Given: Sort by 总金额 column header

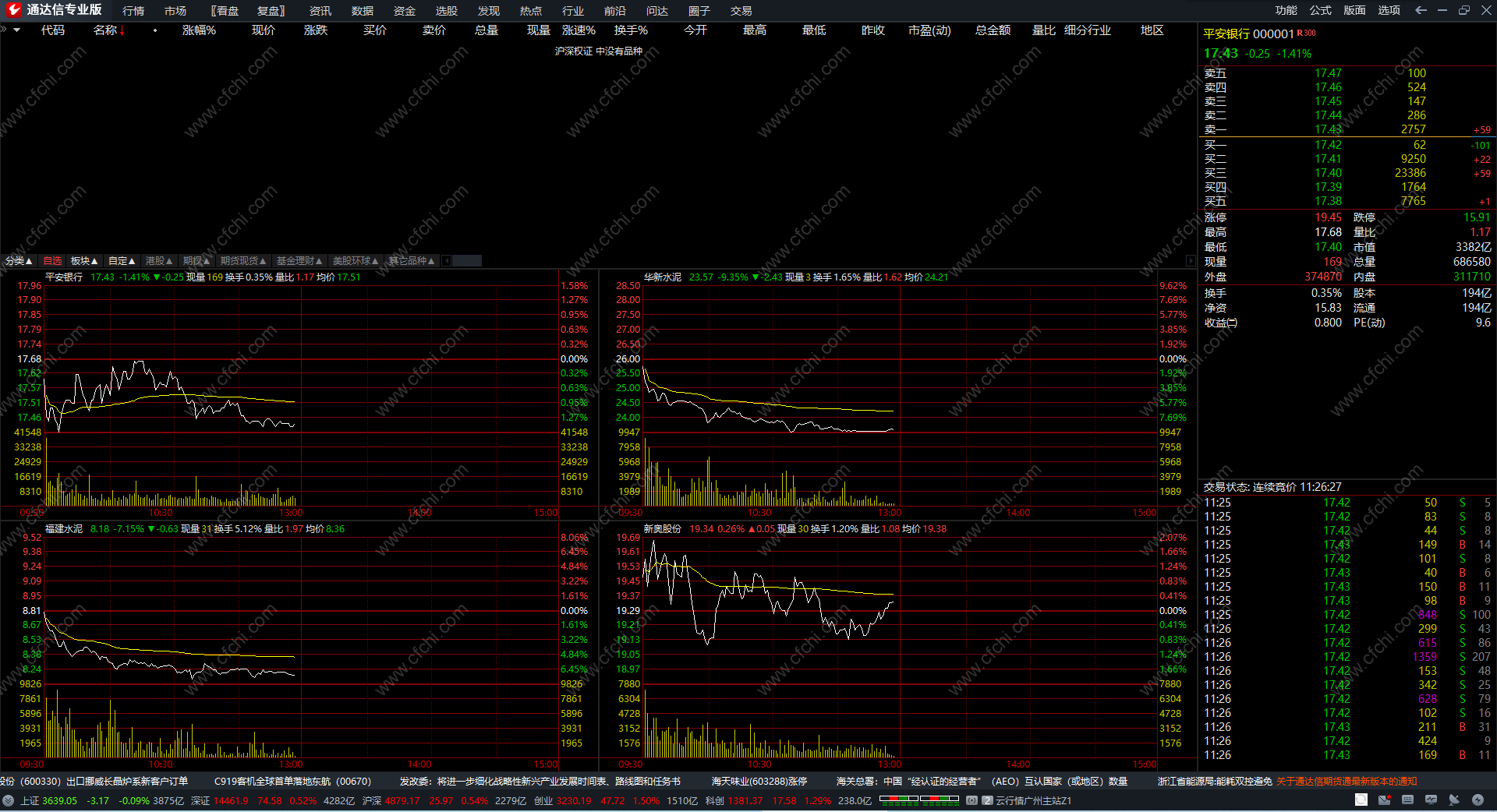Looking at the screenshot, I should pyautogui.click(x=993, y=30).
